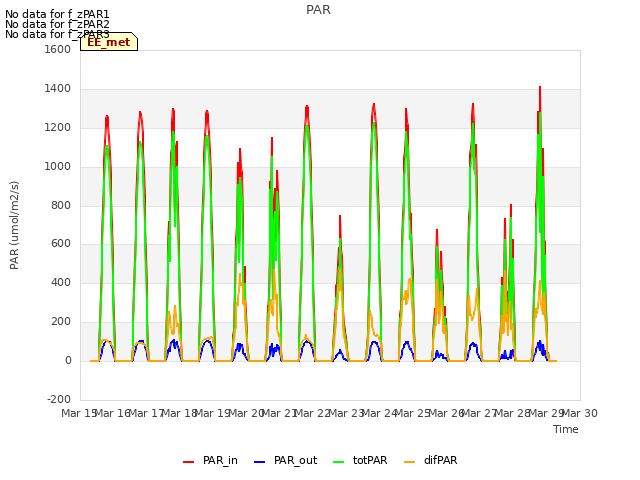The height and width of the screenshot is (480, 640).
Task: Toggle totPAR series in legend
Action: coord(360,460)
